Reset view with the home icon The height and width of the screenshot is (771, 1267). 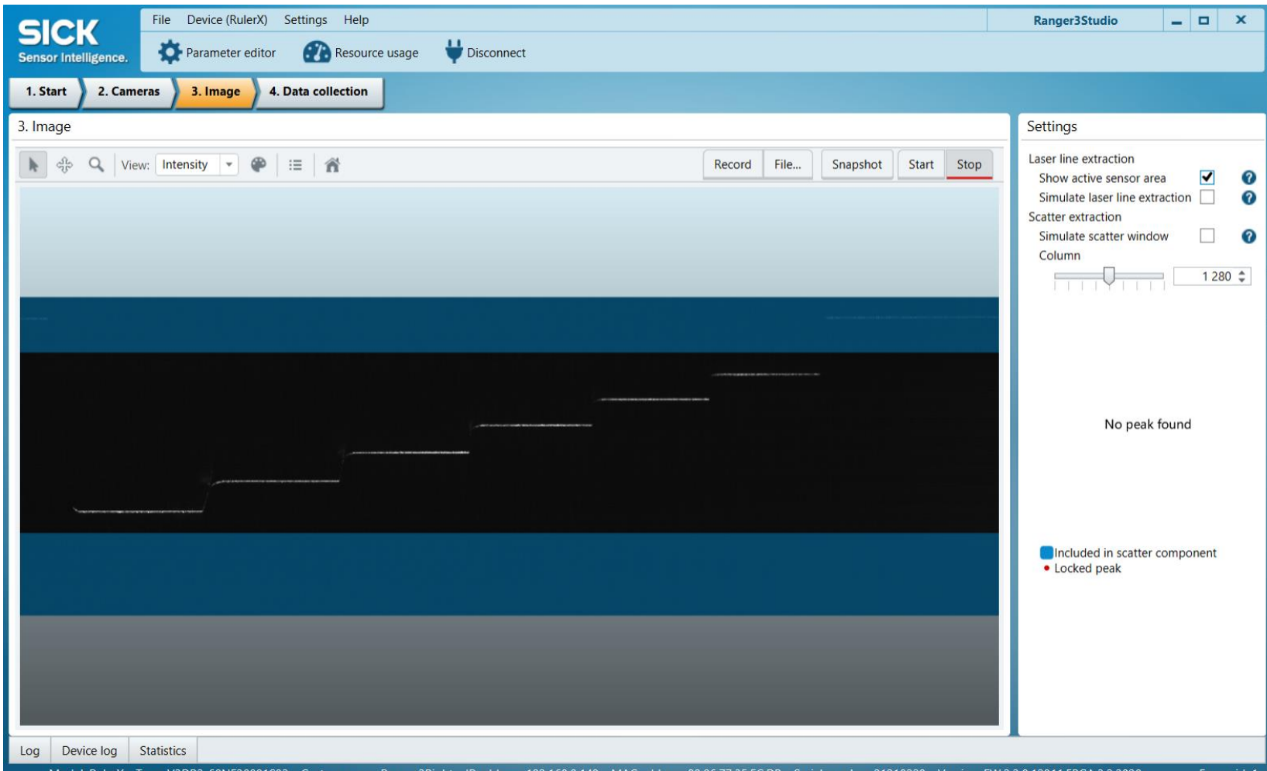click(333, 165)
